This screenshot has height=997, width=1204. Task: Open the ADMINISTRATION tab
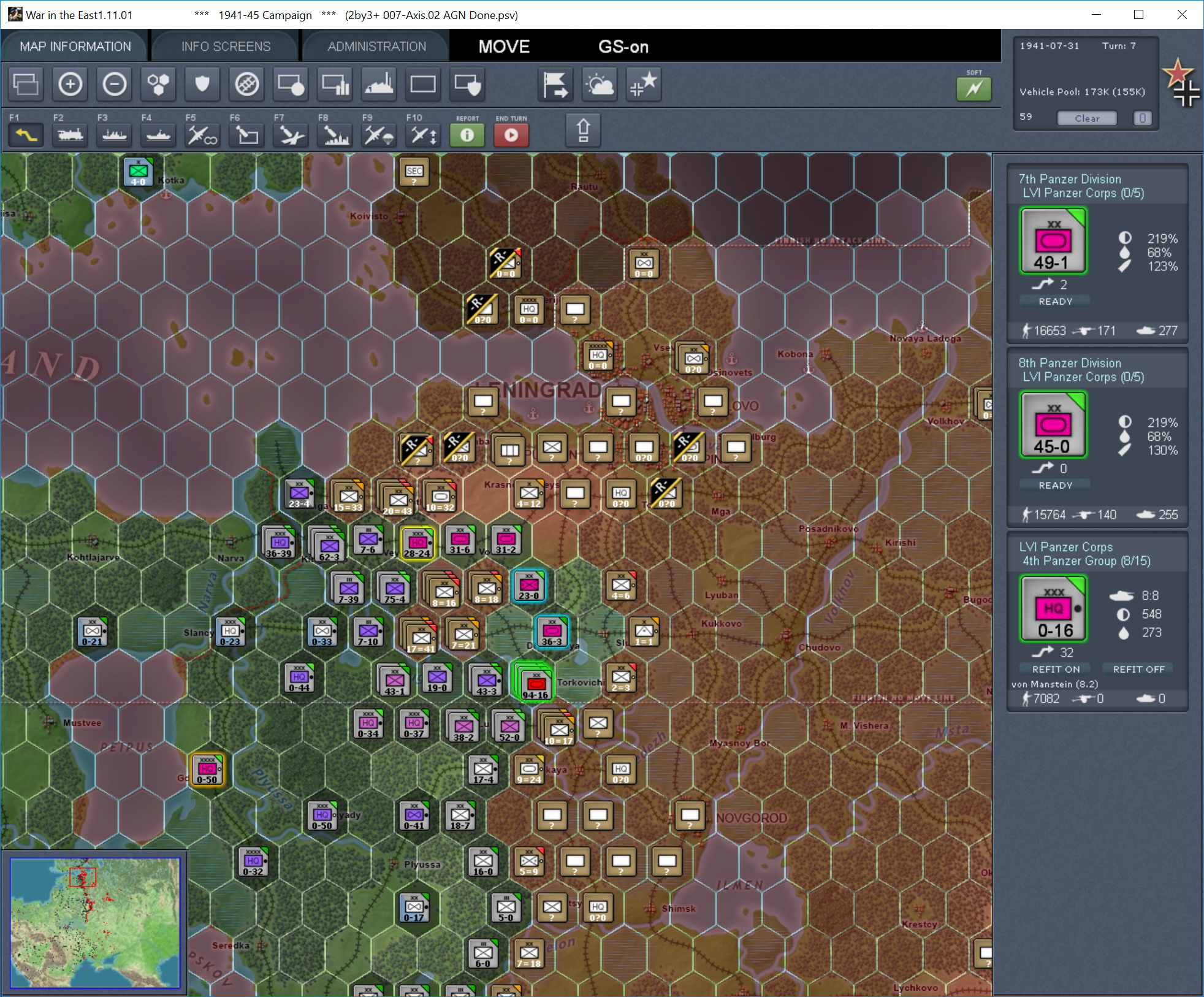point(376,47)
